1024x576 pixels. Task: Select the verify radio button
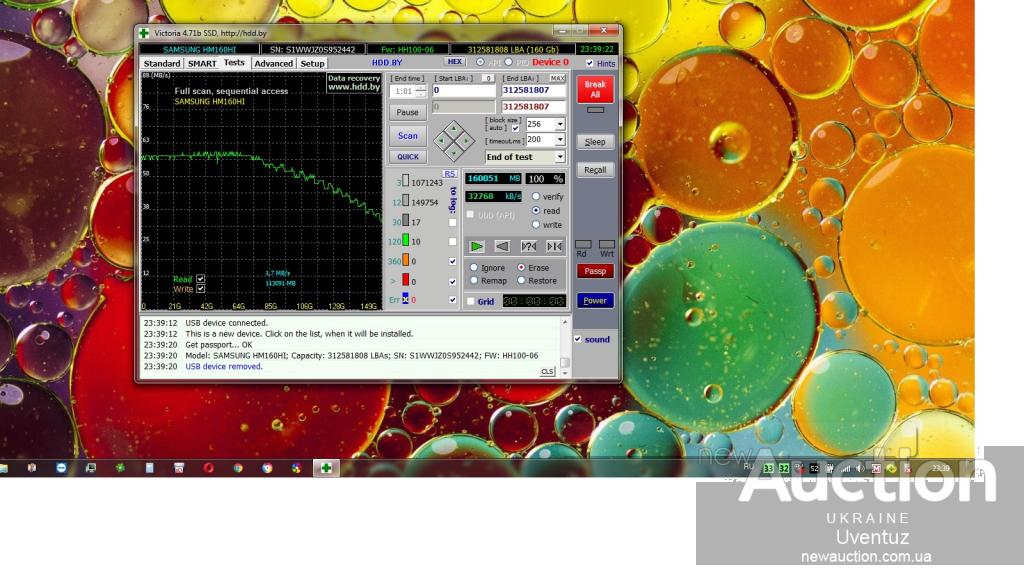pyautogui.click(x=536, y=196)
